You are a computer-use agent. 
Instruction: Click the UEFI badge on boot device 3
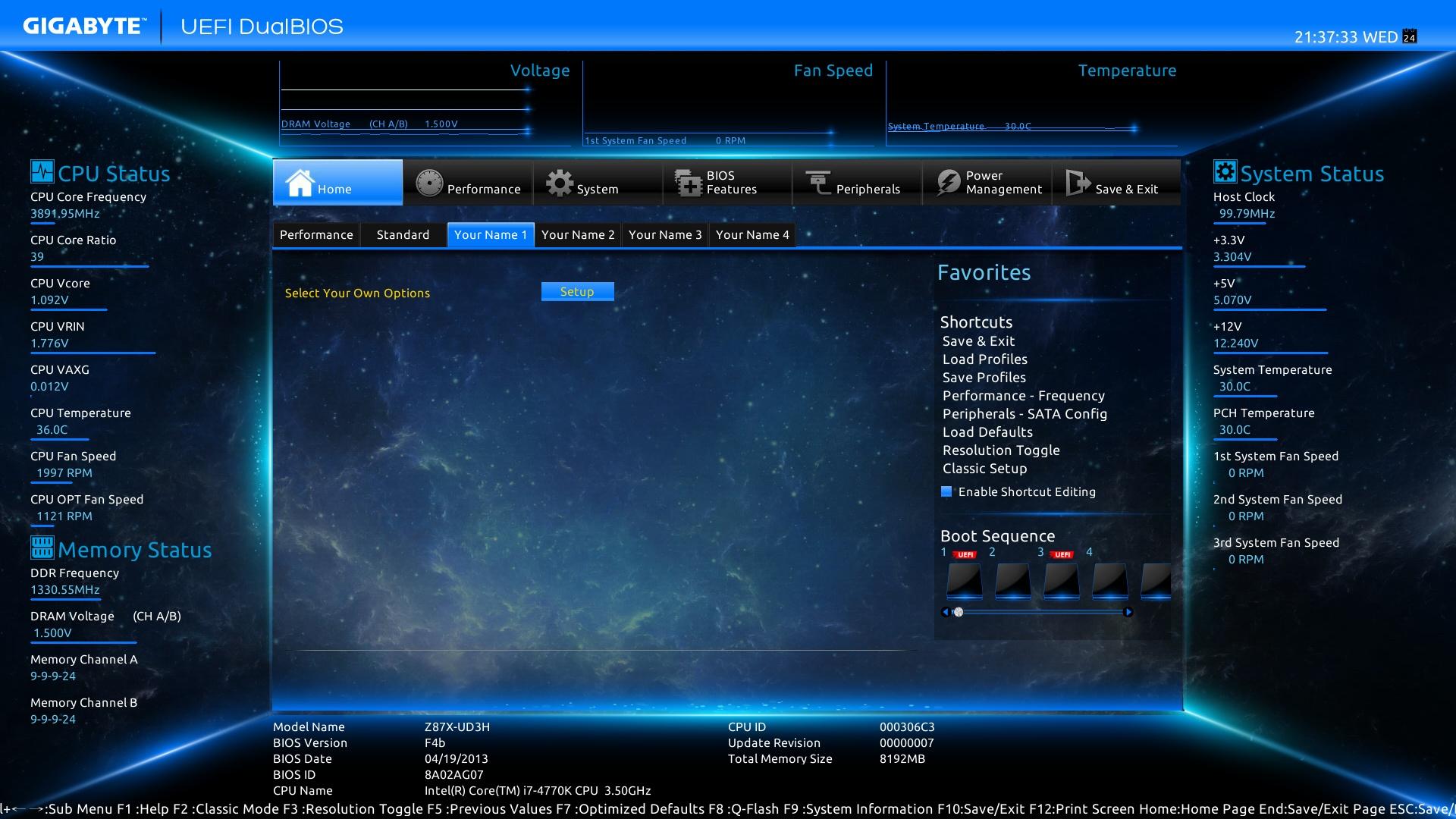point(1062,554)
